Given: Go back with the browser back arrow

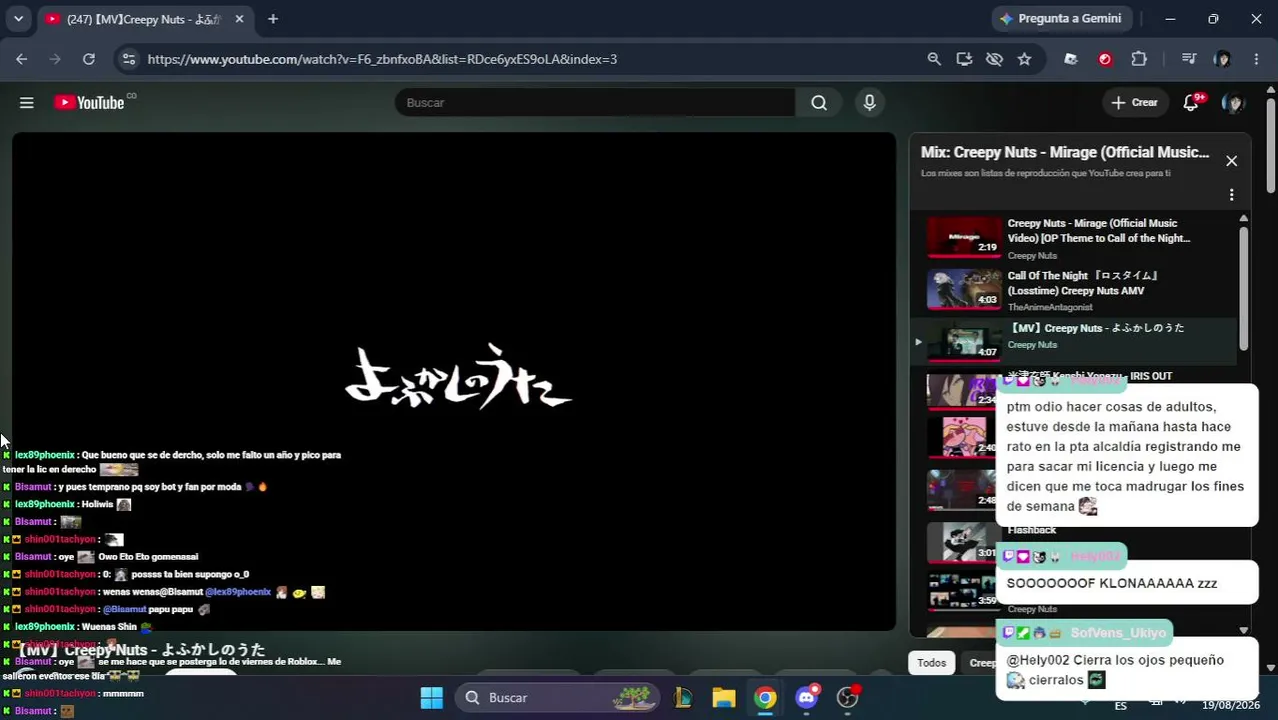Looking at the screenshot, I should click(x=22, y=59).
